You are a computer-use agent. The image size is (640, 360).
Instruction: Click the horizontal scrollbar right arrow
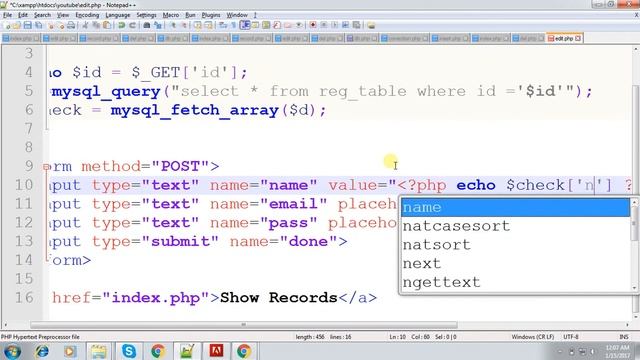627,325
